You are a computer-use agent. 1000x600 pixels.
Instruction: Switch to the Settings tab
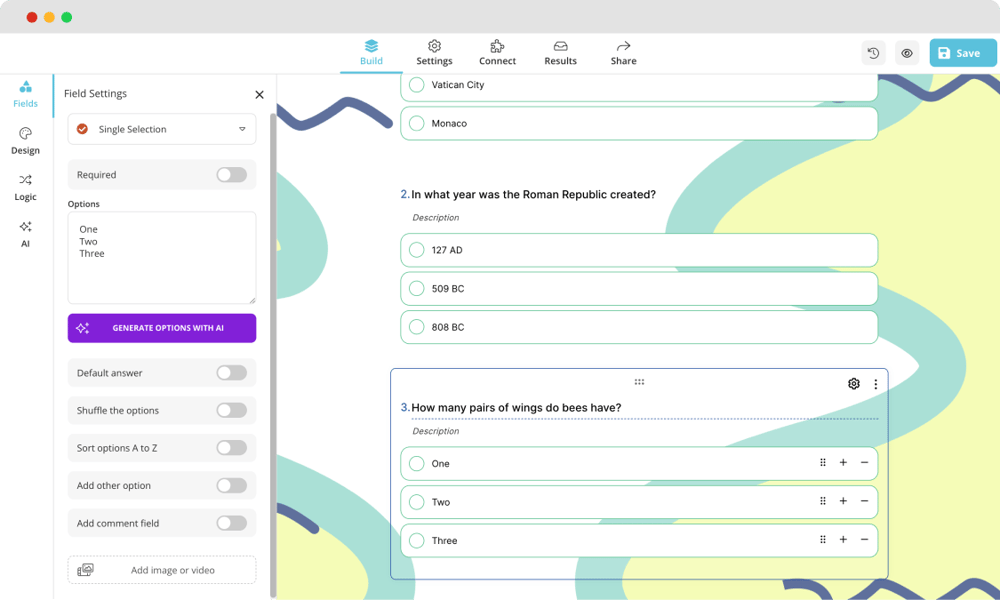[434, 53]
